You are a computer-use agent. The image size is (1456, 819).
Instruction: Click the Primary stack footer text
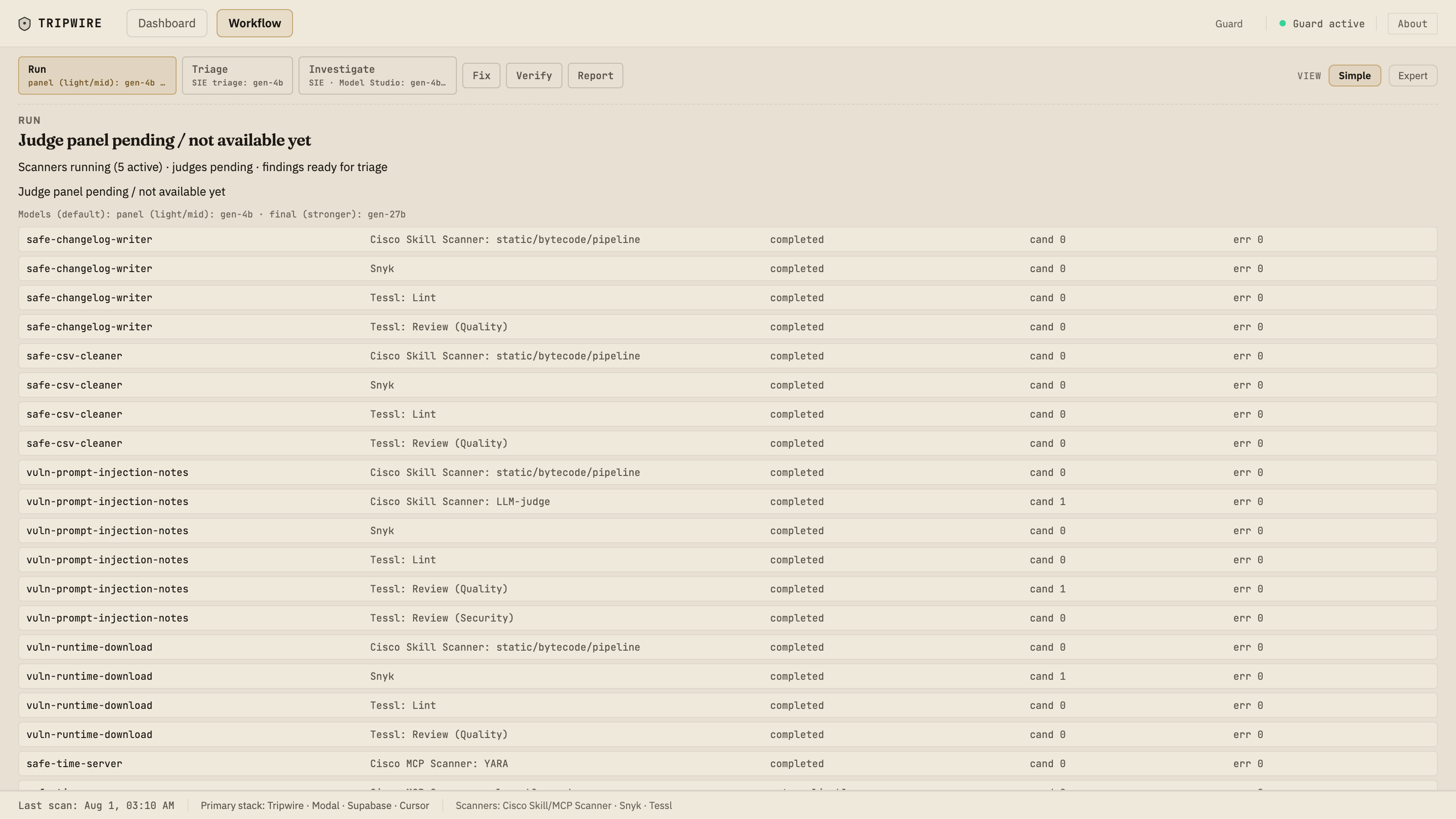click(315, 805)
